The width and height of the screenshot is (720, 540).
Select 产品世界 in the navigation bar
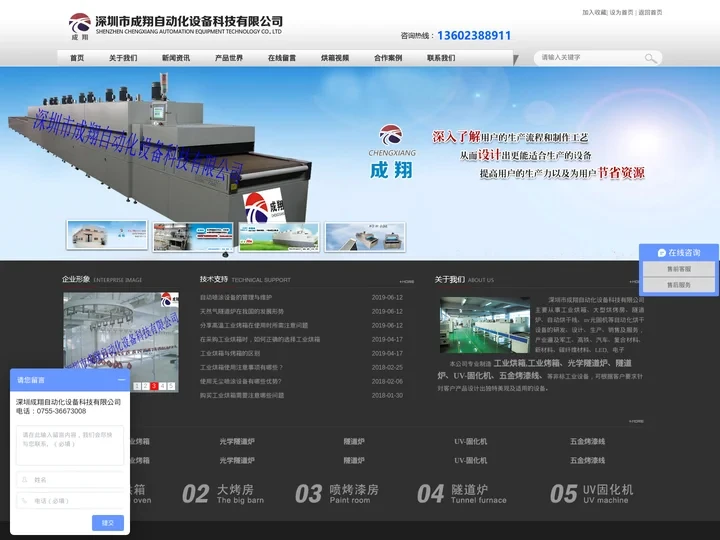click(229, 58)
